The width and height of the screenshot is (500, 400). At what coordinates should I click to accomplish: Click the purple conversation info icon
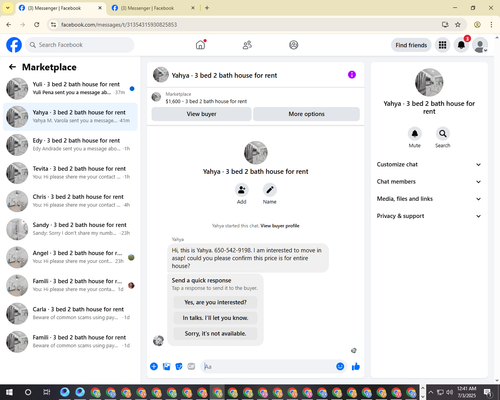click(352, 75)
